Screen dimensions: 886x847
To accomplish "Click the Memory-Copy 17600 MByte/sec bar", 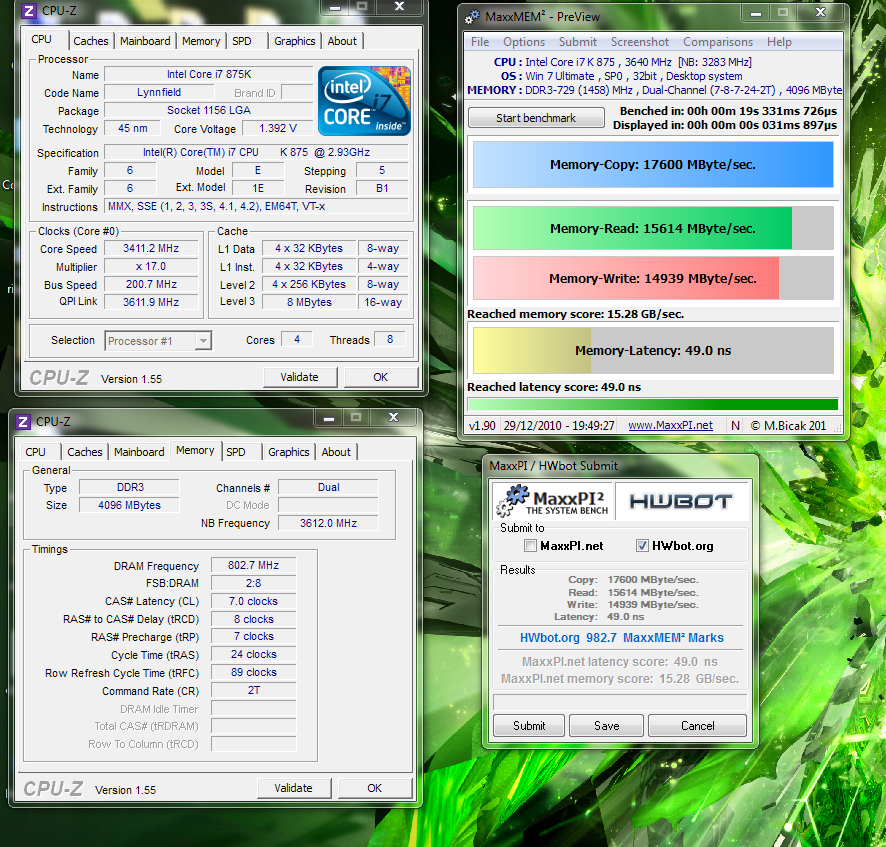I will [653, 164].
